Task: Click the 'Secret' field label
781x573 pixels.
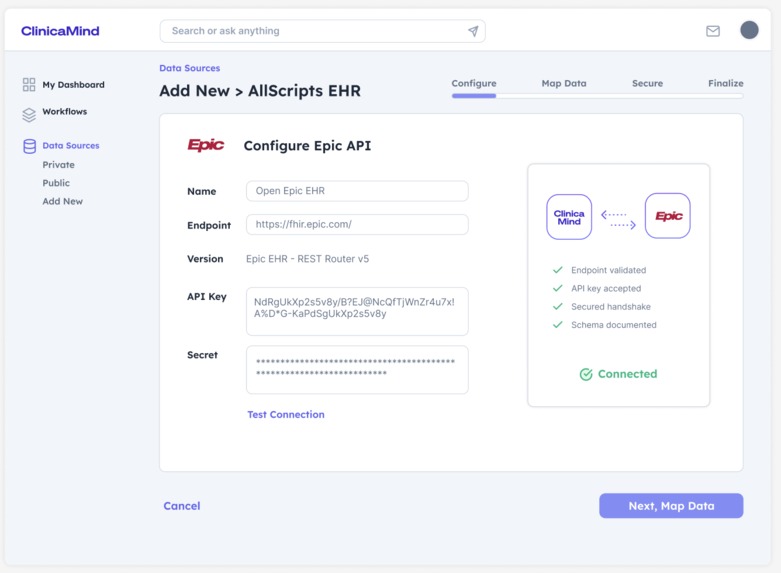Action: pyautogui.click(x=202, y=355)
